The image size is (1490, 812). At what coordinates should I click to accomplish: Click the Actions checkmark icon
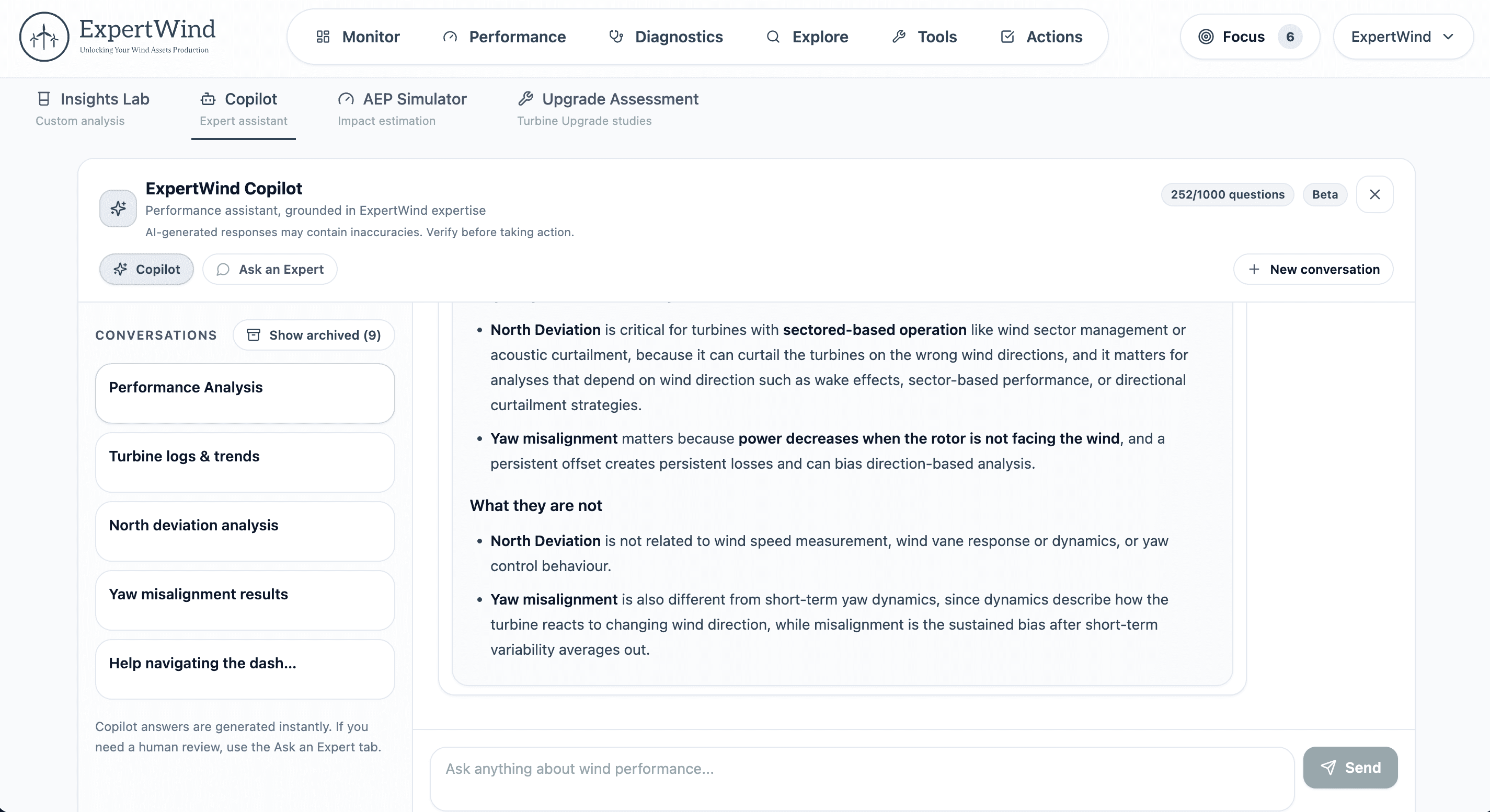pos(1007,37)
